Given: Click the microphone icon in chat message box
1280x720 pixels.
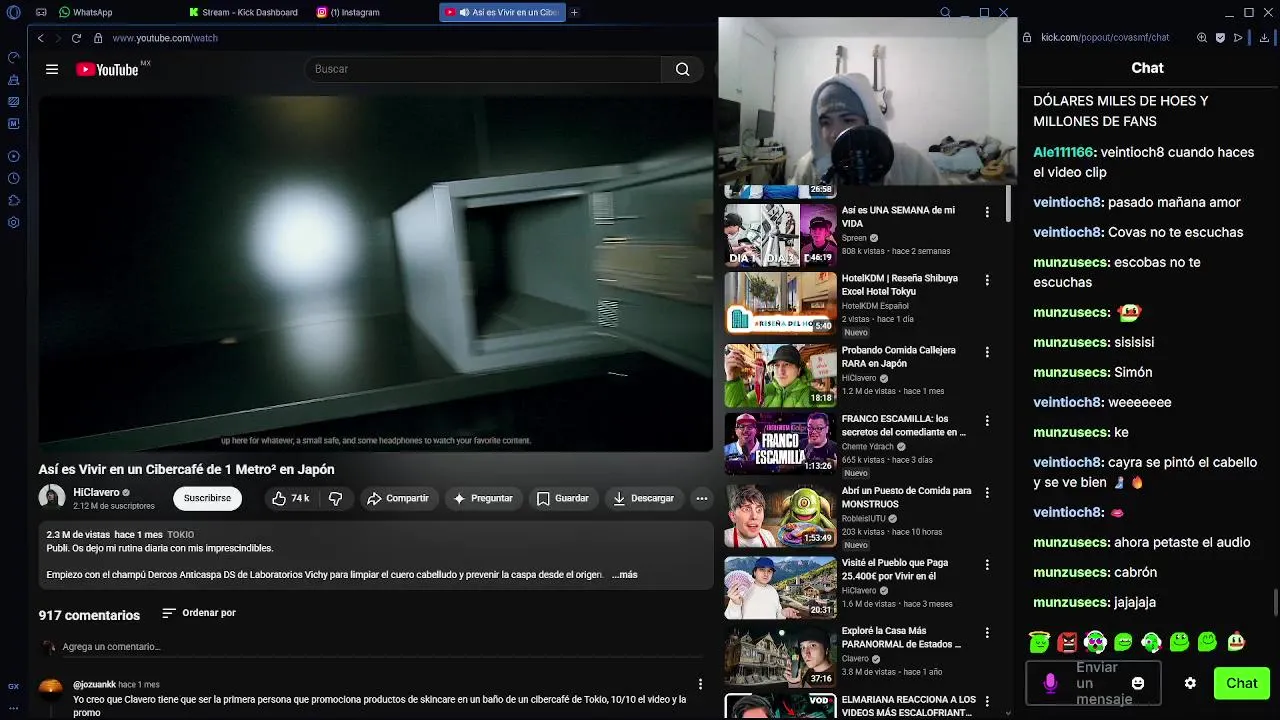Looking at the screenshot, I should [x=1050, y=683].
